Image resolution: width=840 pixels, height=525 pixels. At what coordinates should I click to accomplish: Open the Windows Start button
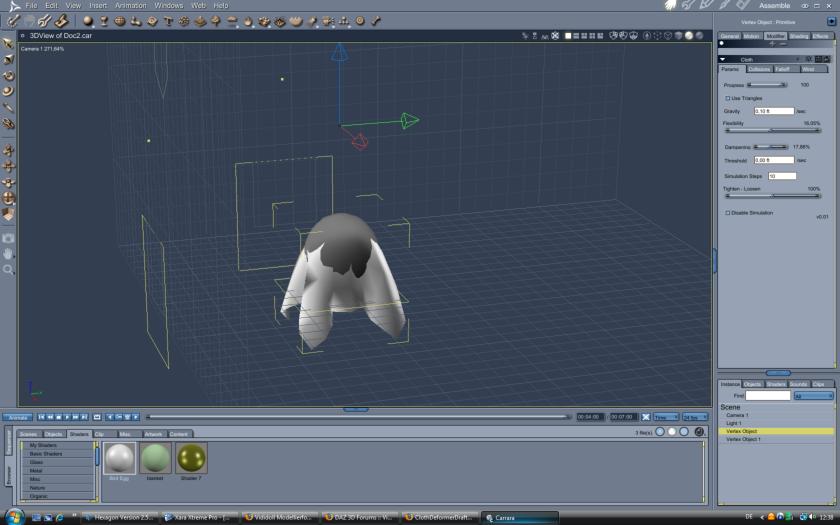point(13,517)
